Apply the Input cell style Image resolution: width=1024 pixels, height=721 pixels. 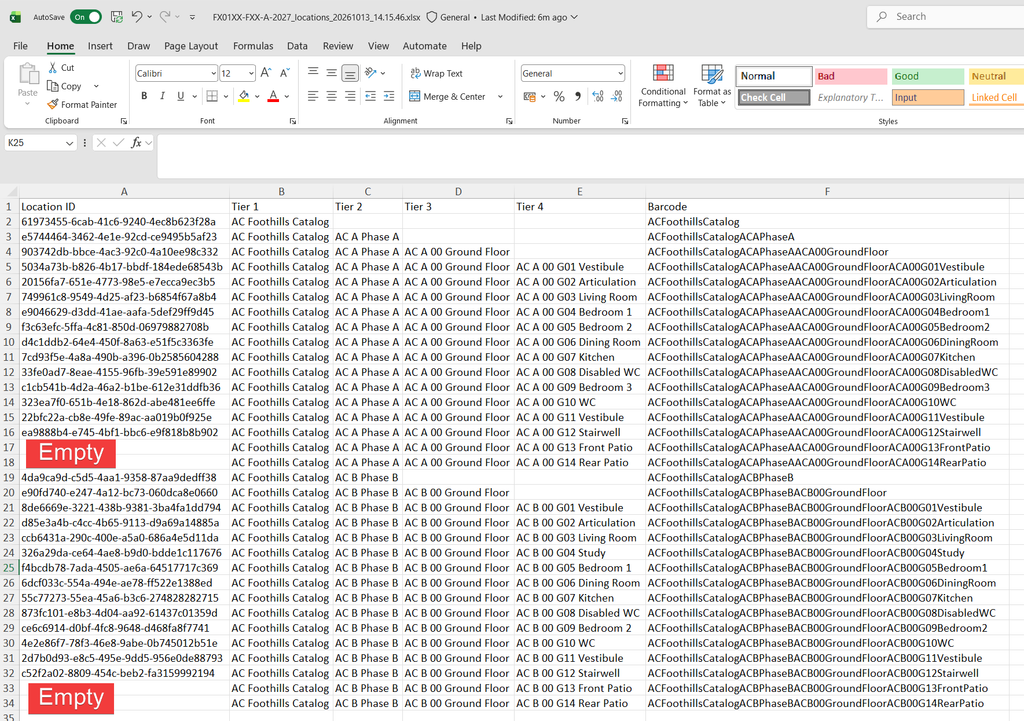pos(927,97)
